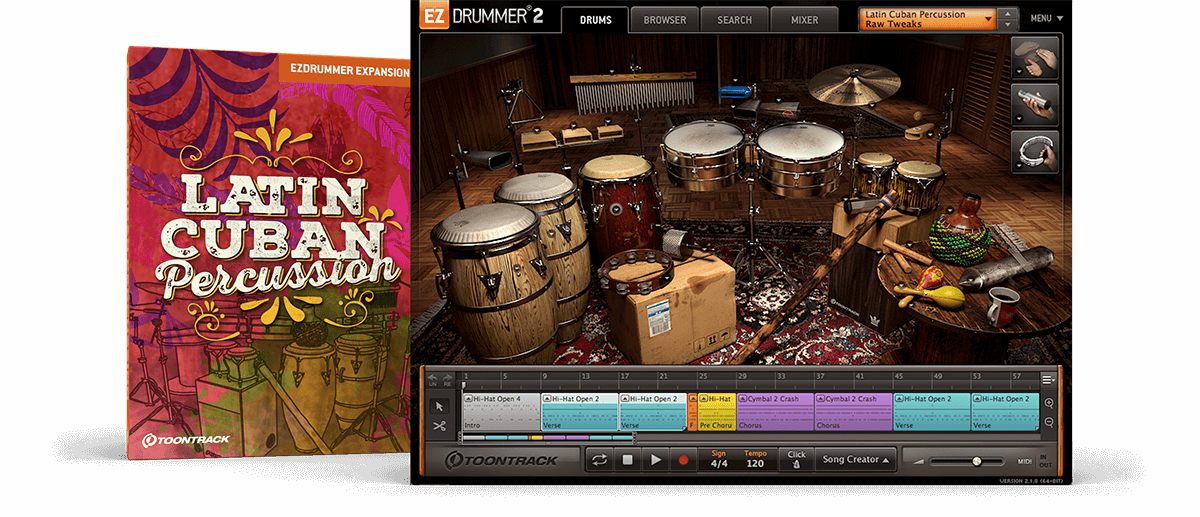Stop playback
1200x517 pixels.
click(628, 460)
